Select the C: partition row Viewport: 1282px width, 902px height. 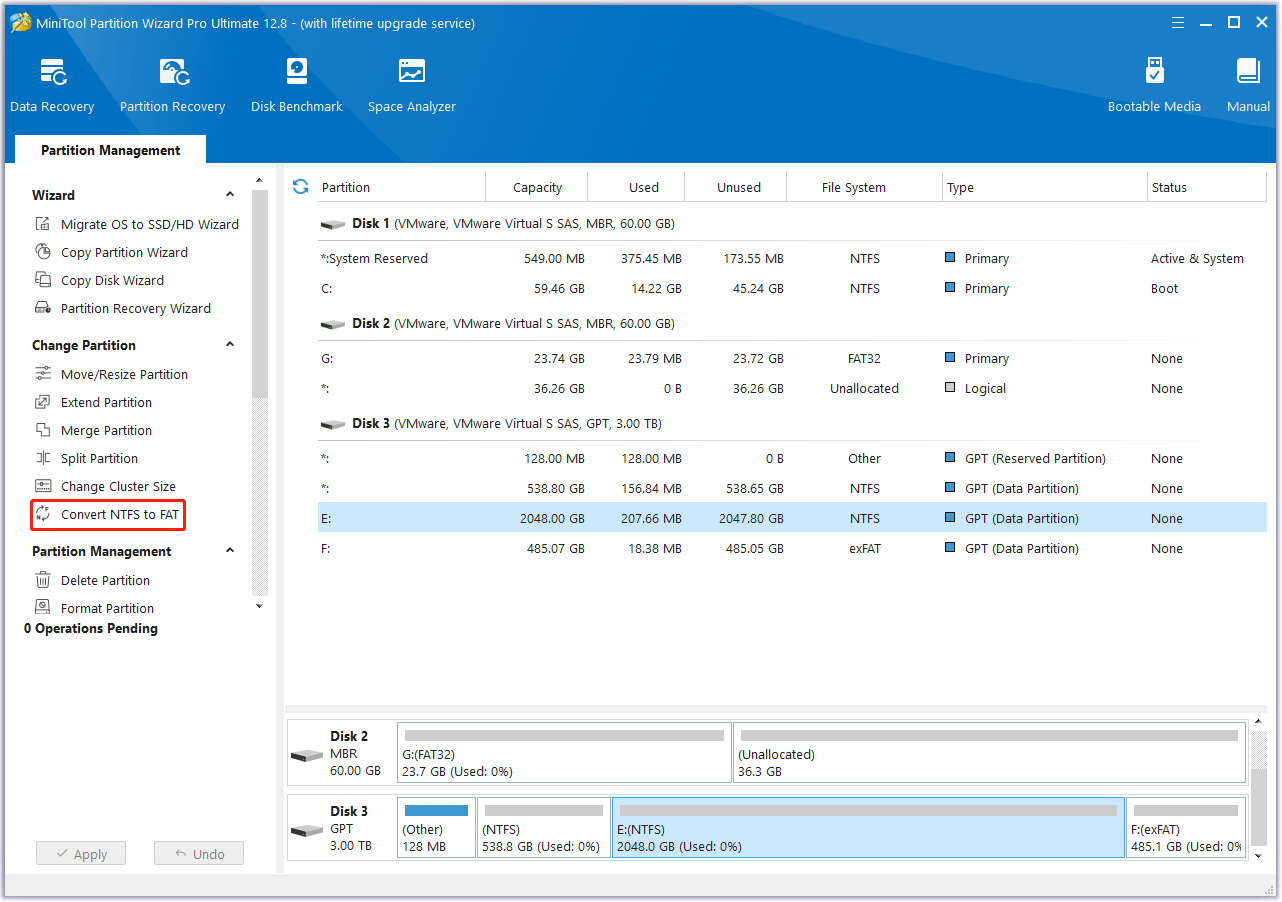point(792,288)
